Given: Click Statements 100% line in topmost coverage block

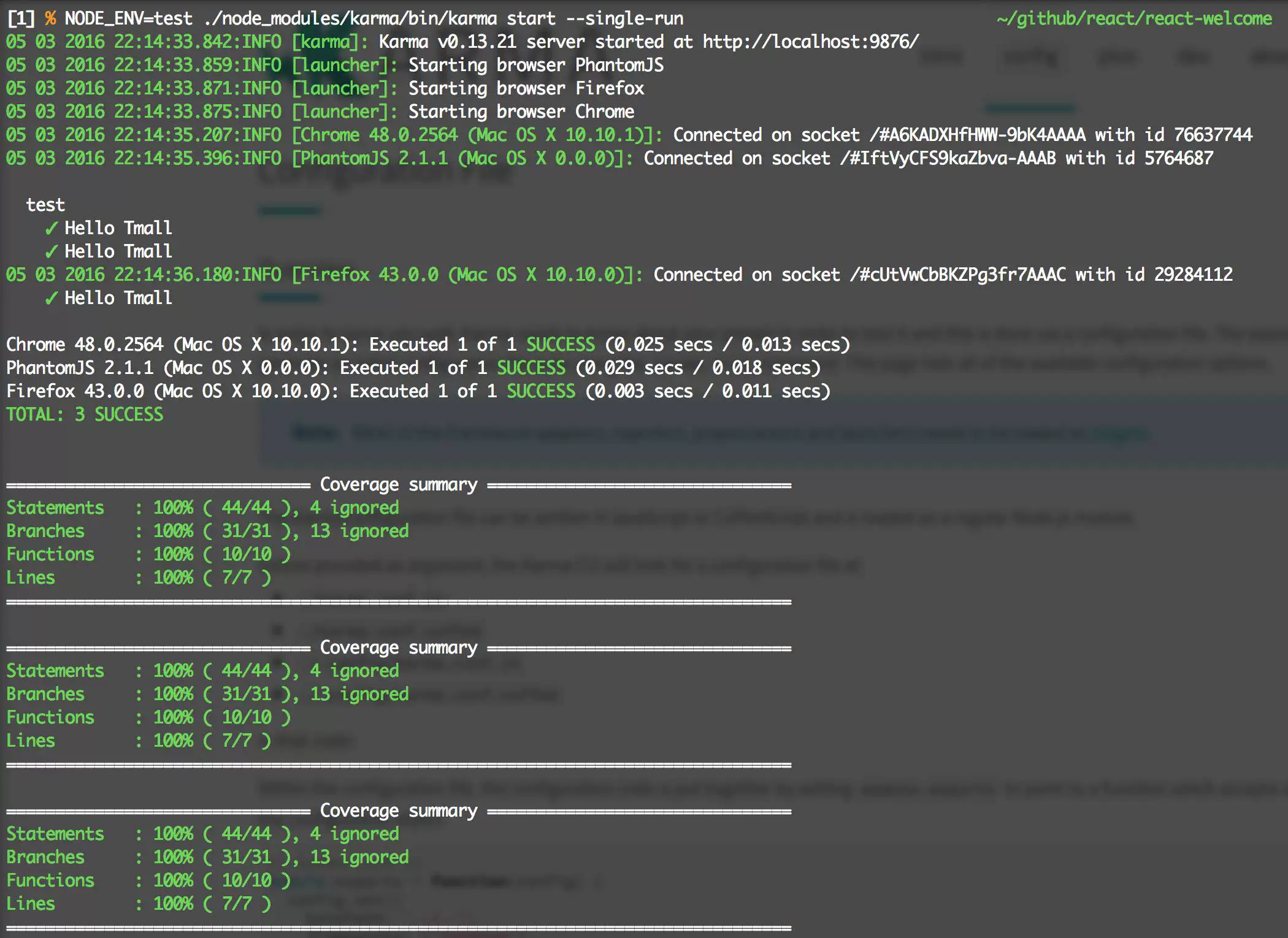Looking at the screenshot, I should pyautogui.click(x=202, y=508).
